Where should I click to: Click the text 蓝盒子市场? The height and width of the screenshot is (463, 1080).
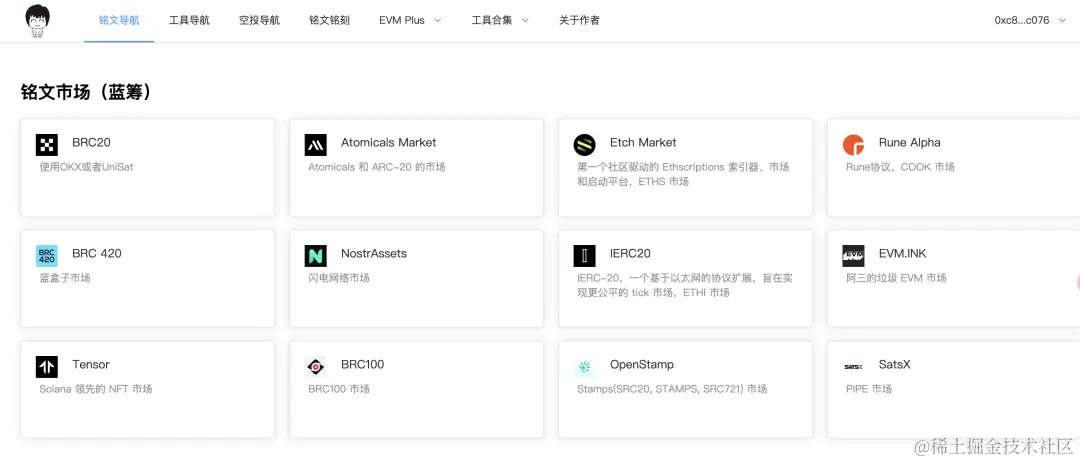pyautogui.click(x=65, y=278)
